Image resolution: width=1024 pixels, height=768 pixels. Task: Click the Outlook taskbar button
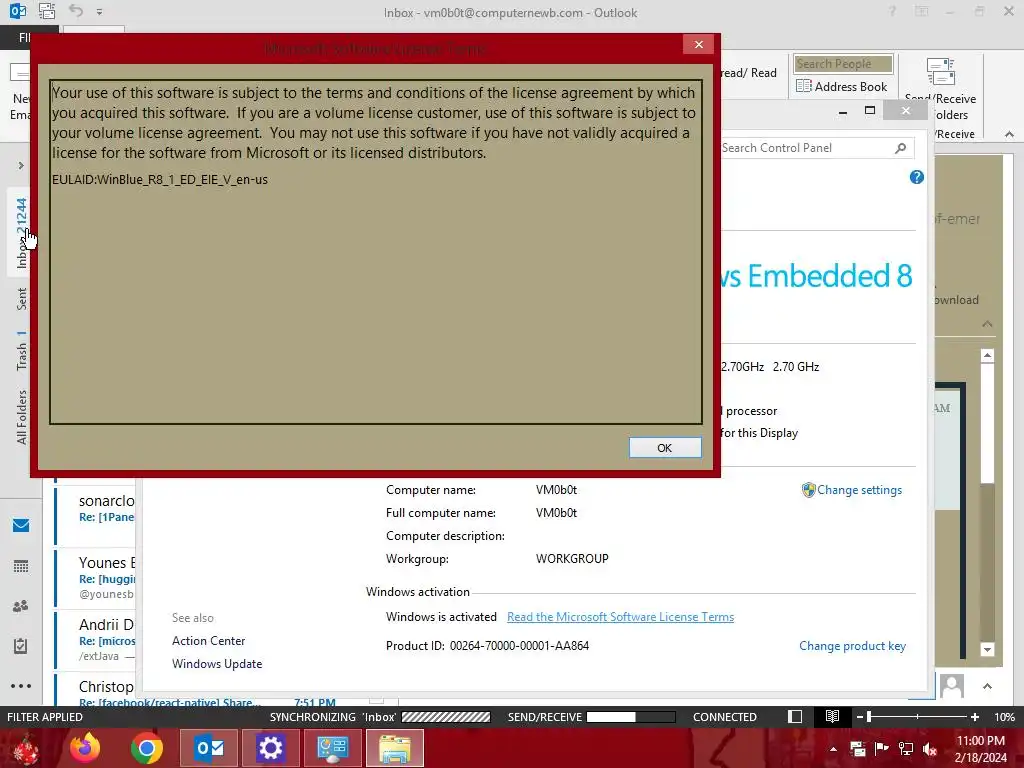[x=209, y=748]
